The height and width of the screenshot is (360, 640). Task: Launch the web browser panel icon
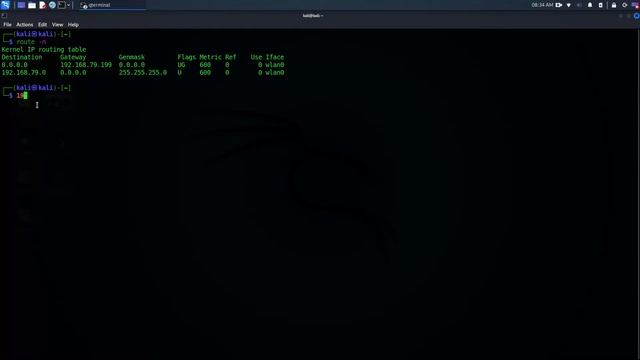tap(52, 5)
